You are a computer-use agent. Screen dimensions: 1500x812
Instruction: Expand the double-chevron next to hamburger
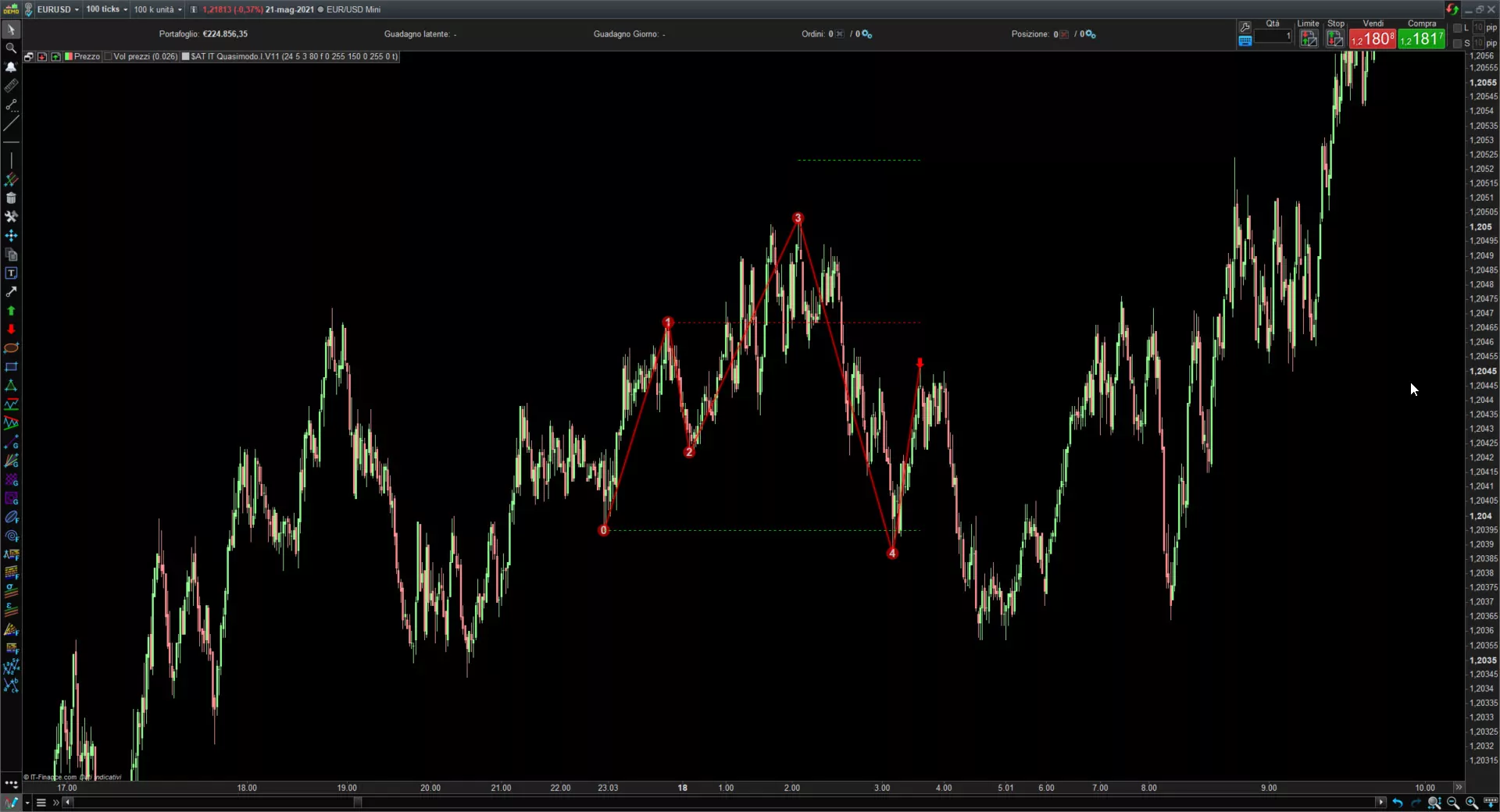55,803
